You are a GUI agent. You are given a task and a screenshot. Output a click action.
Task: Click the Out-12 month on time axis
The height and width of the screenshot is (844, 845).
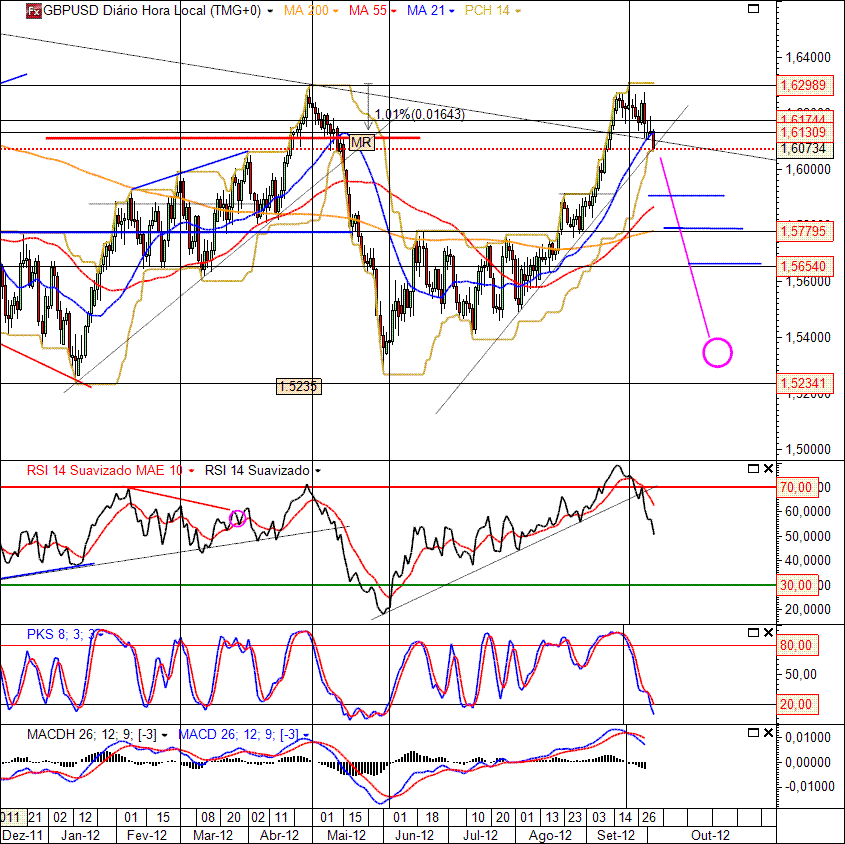pos(710,835)
